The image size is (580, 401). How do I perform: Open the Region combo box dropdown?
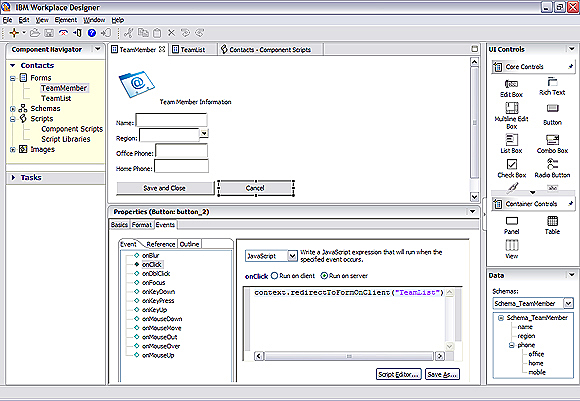(204, 133)
